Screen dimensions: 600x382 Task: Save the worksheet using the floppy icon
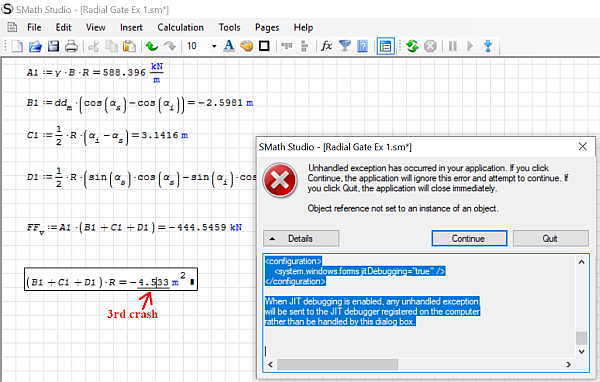(53, 46)
